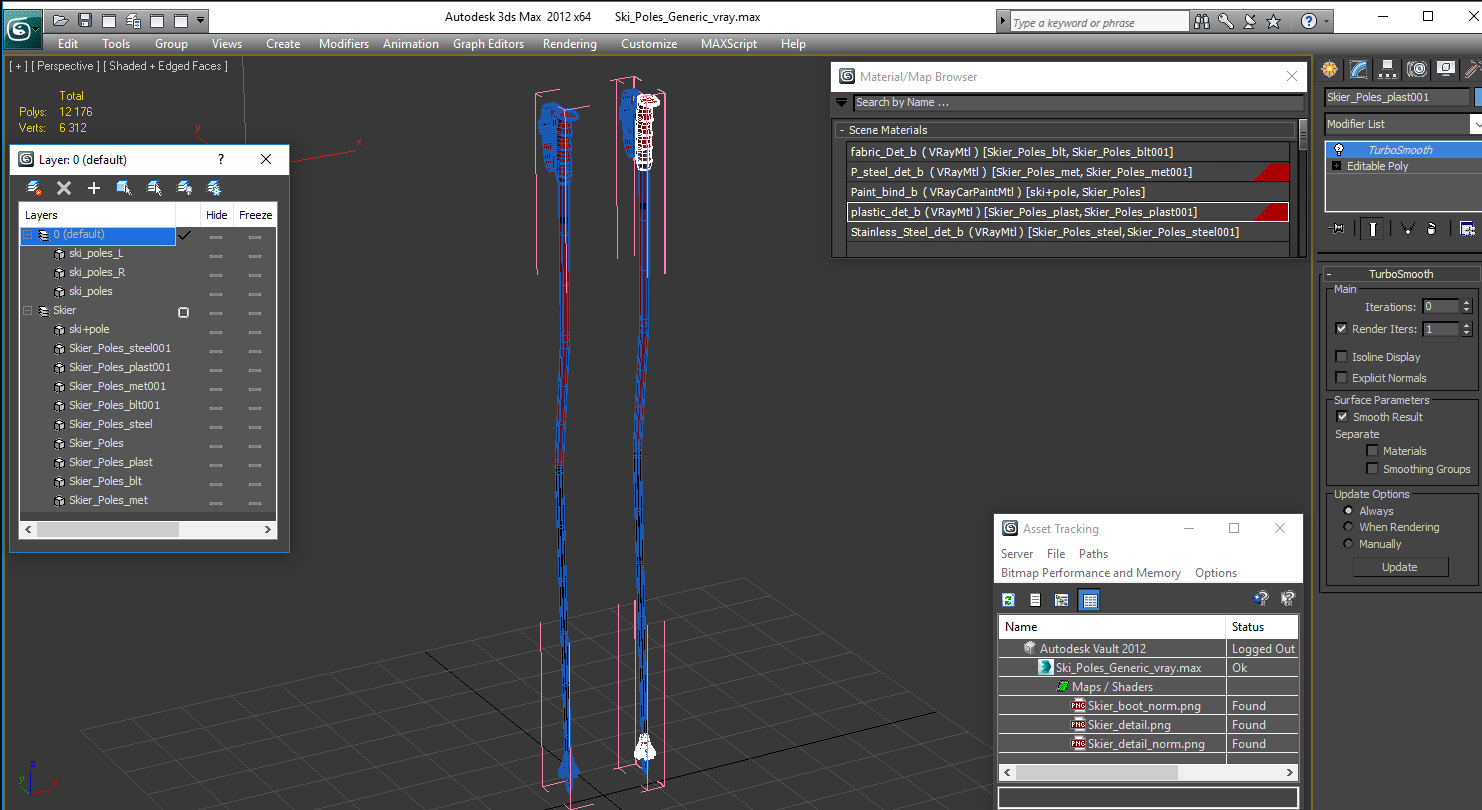1482x810 pixels.
Task: Select When Rendering update option
Action: click(1348, 527)
